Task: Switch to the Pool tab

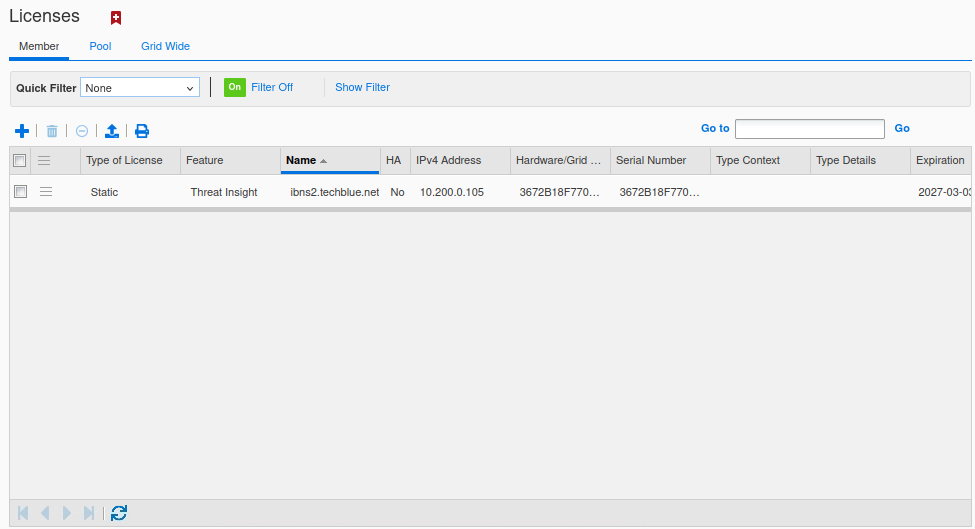Action: [100, 46]
